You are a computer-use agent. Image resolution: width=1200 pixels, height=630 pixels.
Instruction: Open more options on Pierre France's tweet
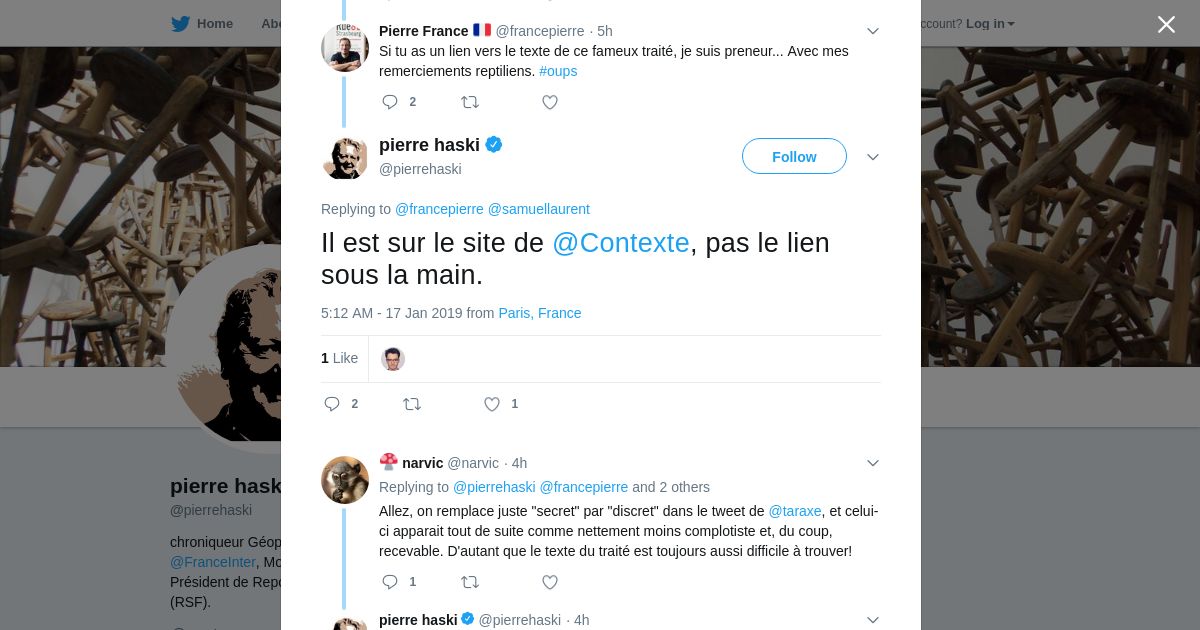click(872, 31)
